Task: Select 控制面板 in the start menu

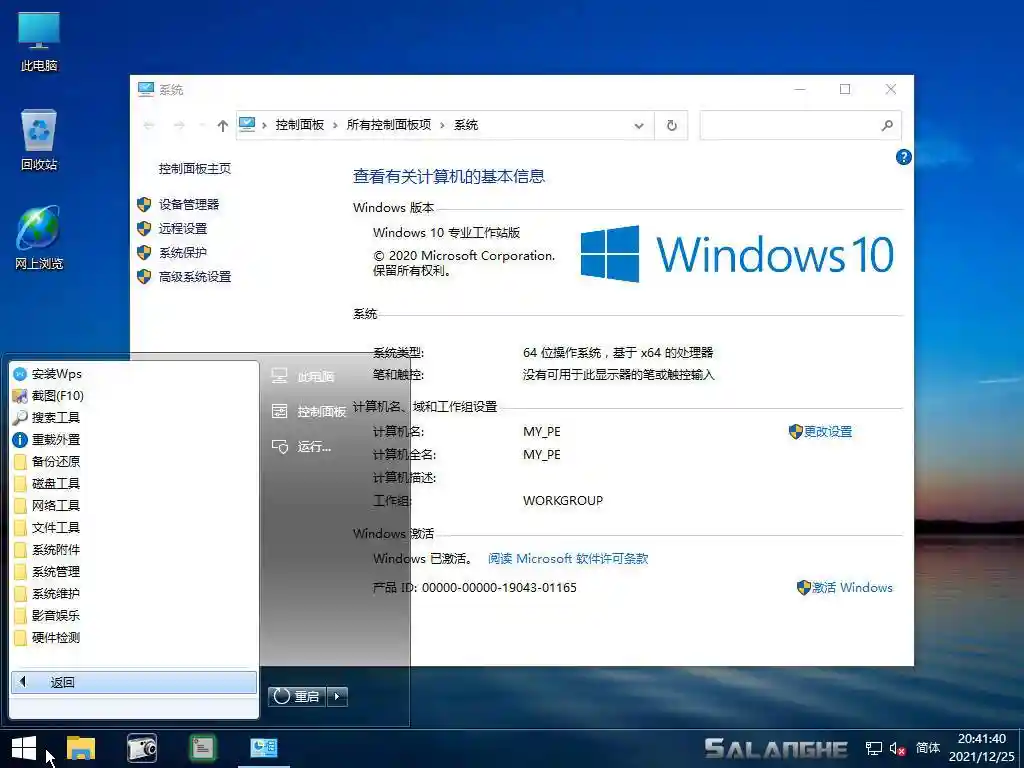Action: click(x=320, y=412)
